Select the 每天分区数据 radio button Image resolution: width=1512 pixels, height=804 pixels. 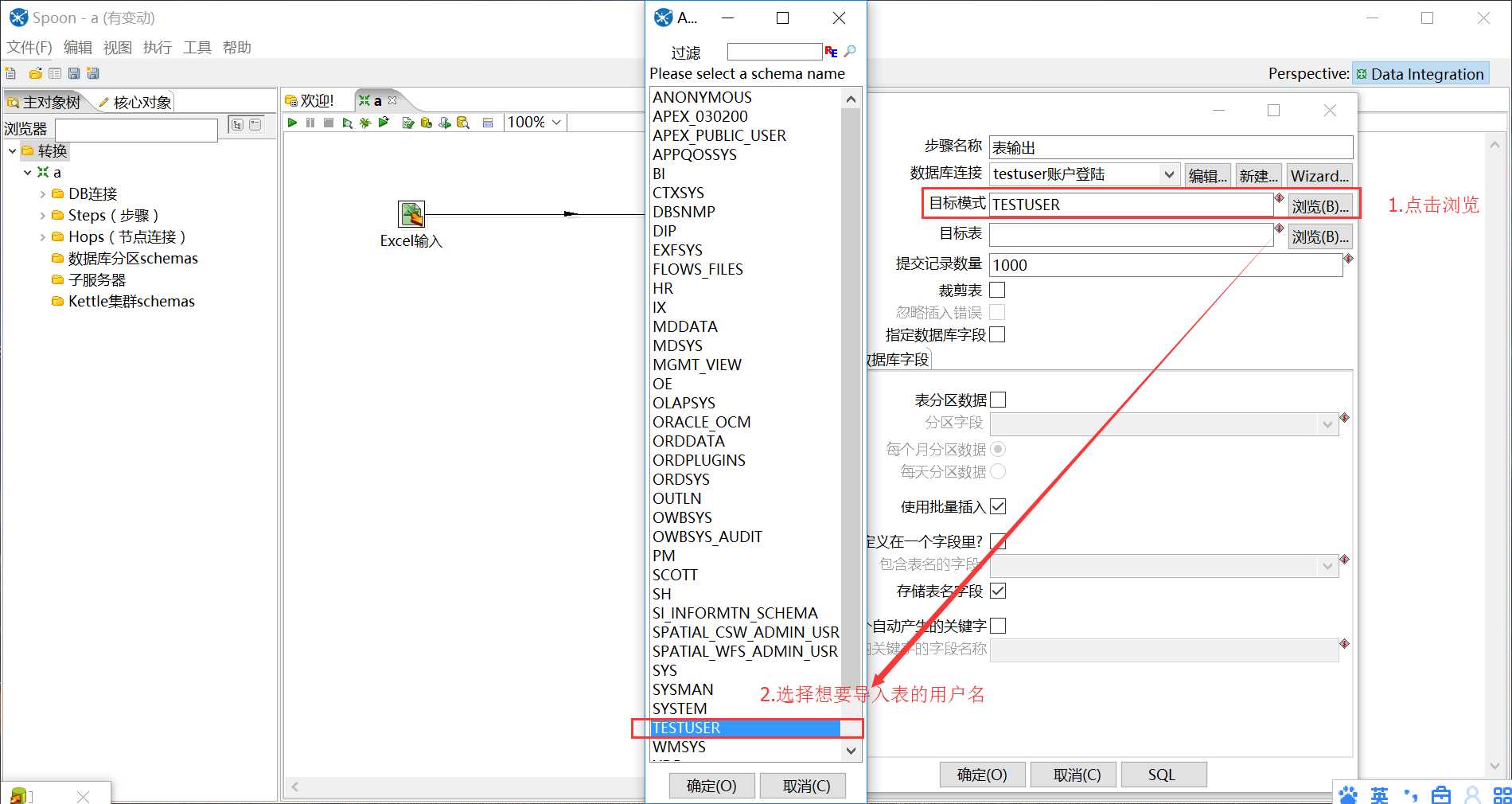coord(998,471)
